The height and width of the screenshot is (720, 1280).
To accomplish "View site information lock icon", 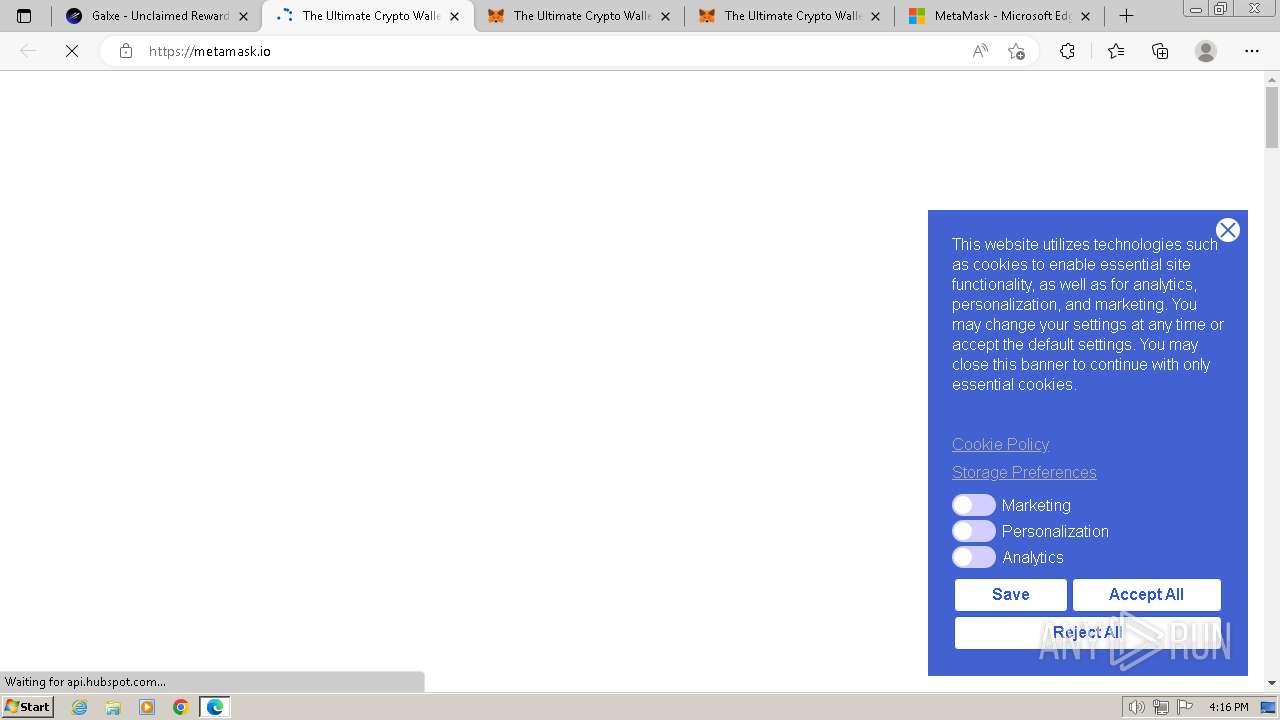I will [x=125, y=51].
